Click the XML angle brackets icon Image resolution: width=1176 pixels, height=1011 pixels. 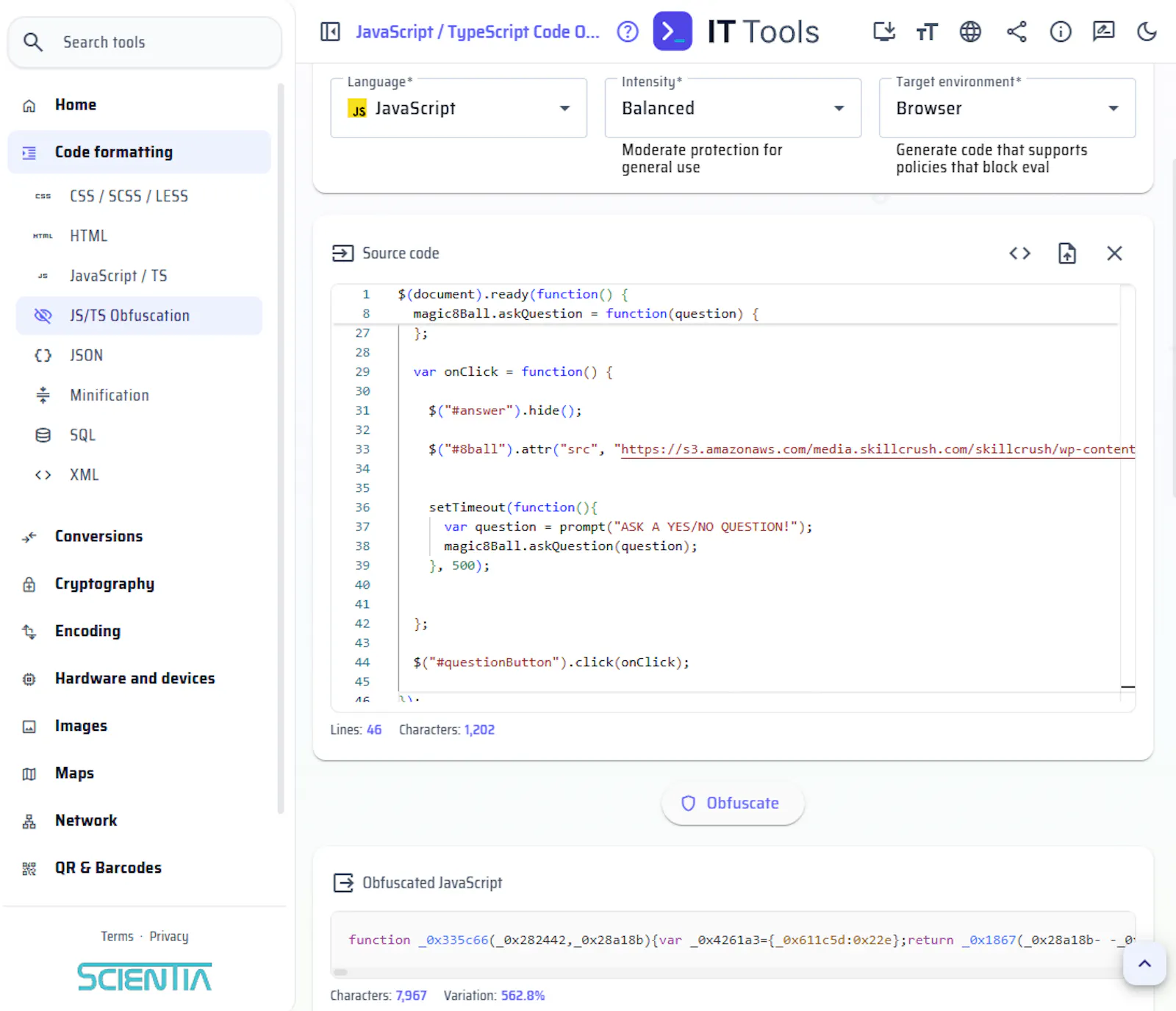[43, 474]
